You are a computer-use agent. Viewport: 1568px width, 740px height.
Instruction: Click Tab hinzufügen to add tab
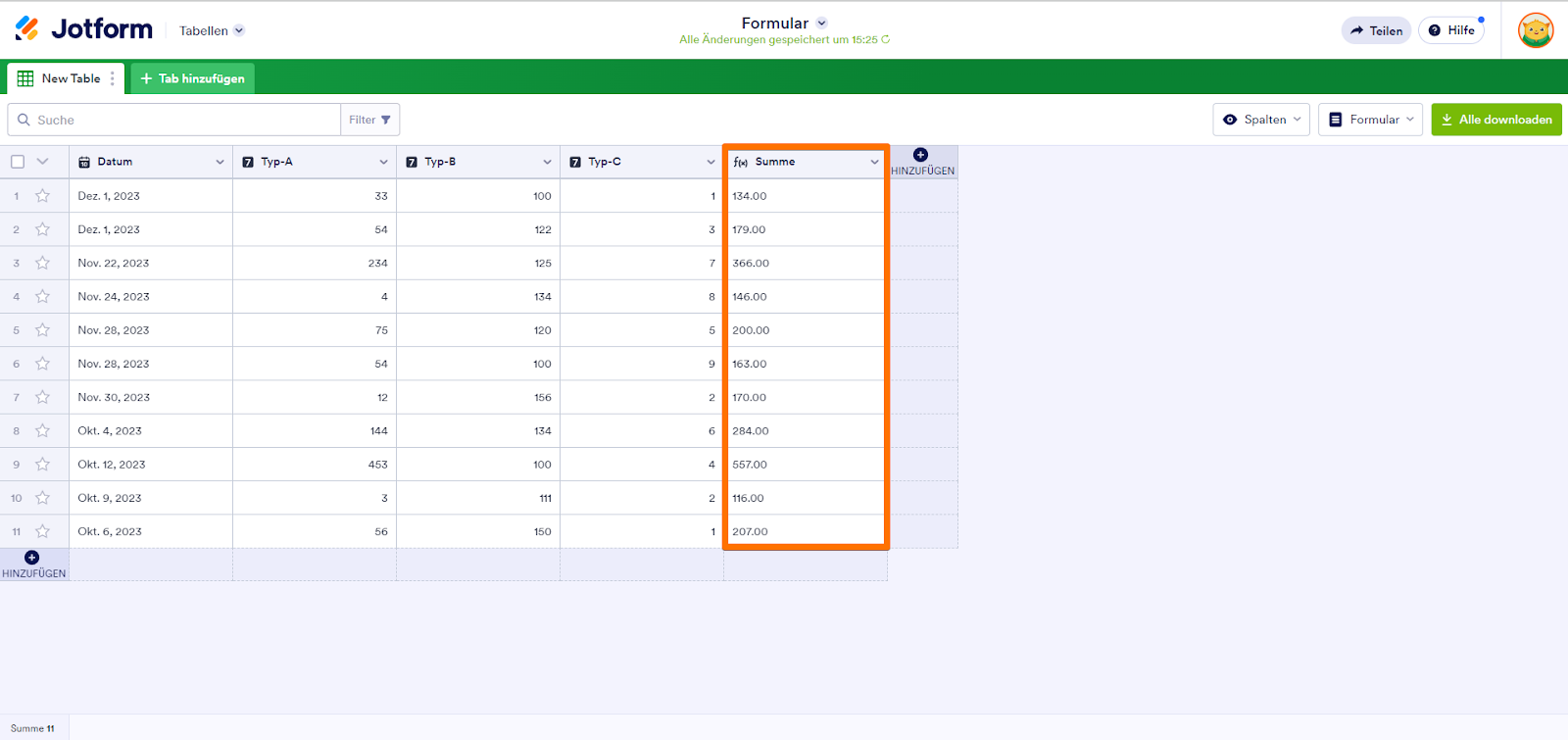[193, 78]
